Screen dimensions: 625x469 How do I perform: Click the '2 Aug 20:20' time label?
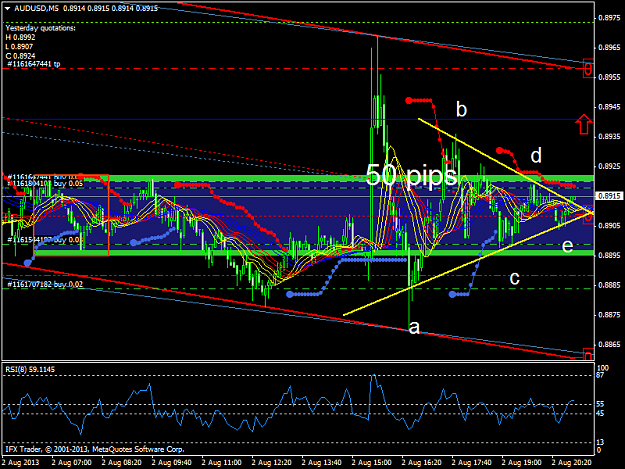[x=572, y=463]
